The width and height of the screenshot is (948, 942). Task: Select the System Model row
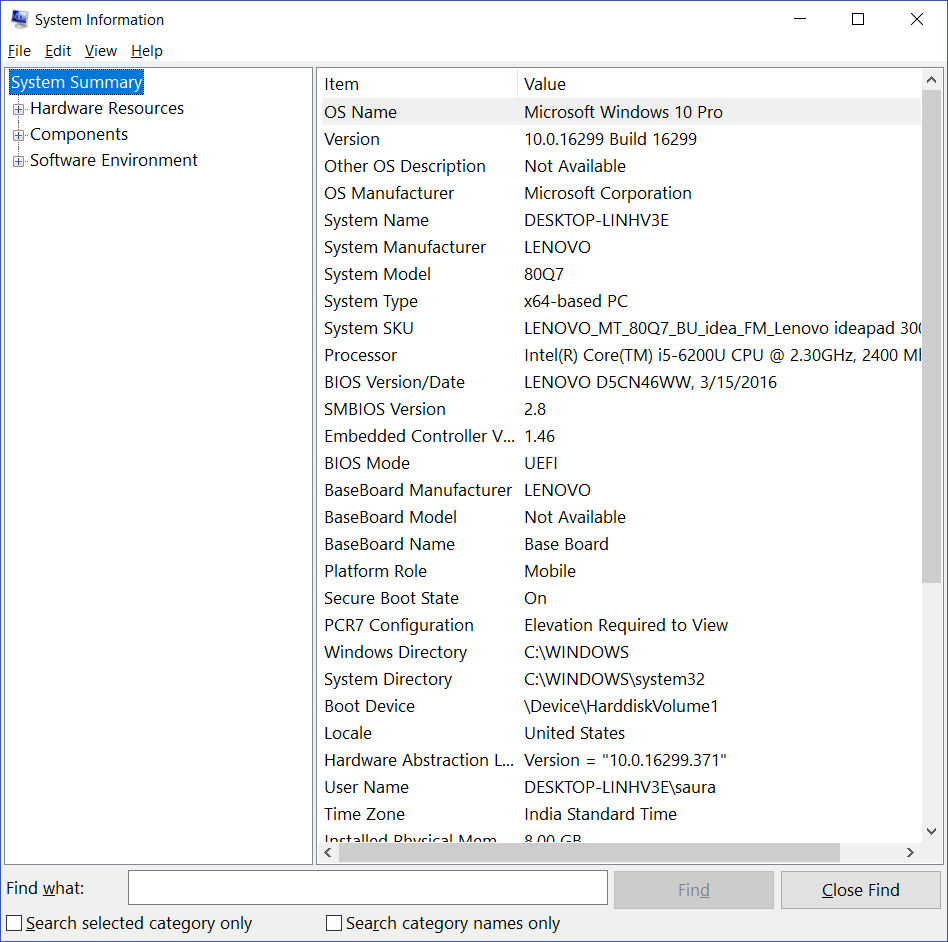621,274
